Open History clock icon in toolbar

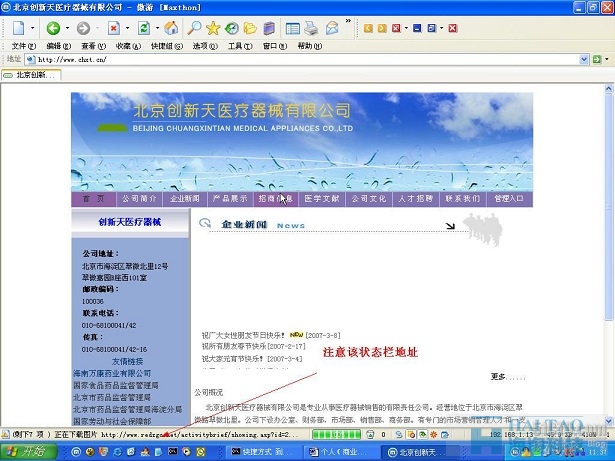pos(231,28)
